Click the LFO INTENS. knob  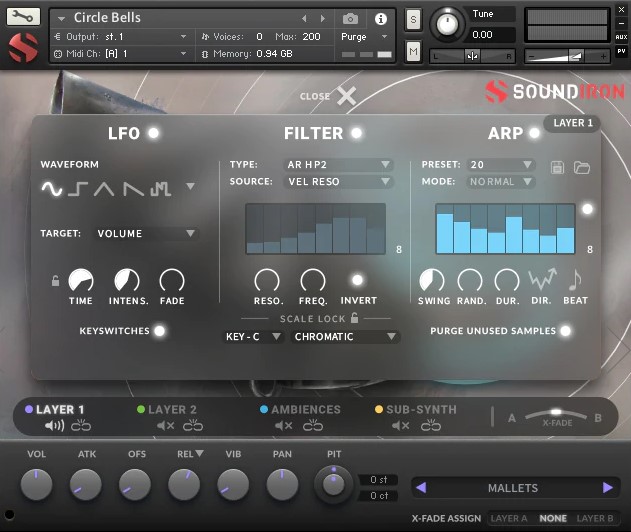pos(127,280)
